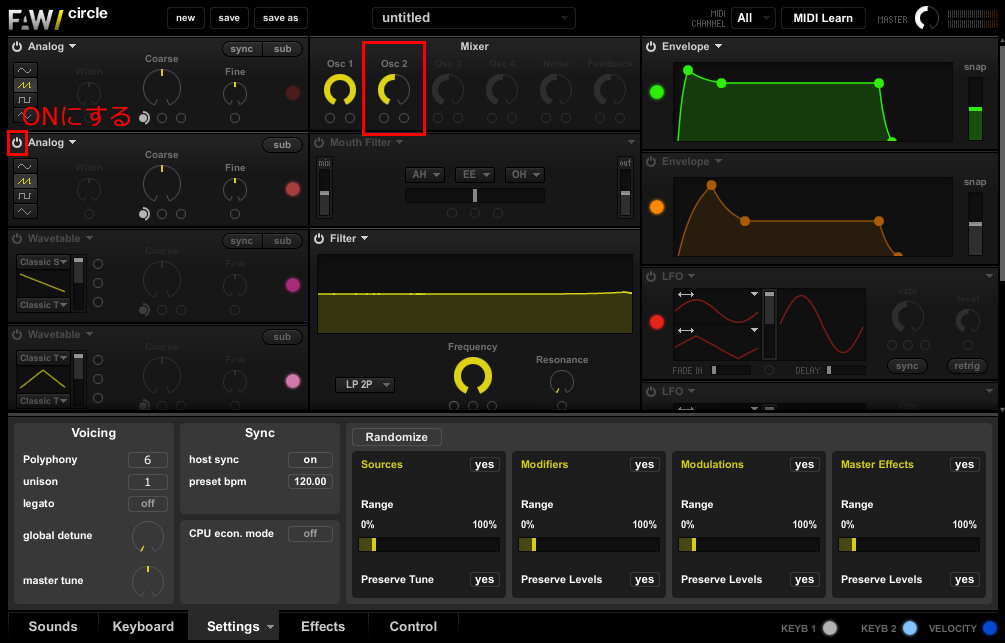Click the Osc 1 mixer level knob
This screenshot has height=643, width=1005.
340,90
